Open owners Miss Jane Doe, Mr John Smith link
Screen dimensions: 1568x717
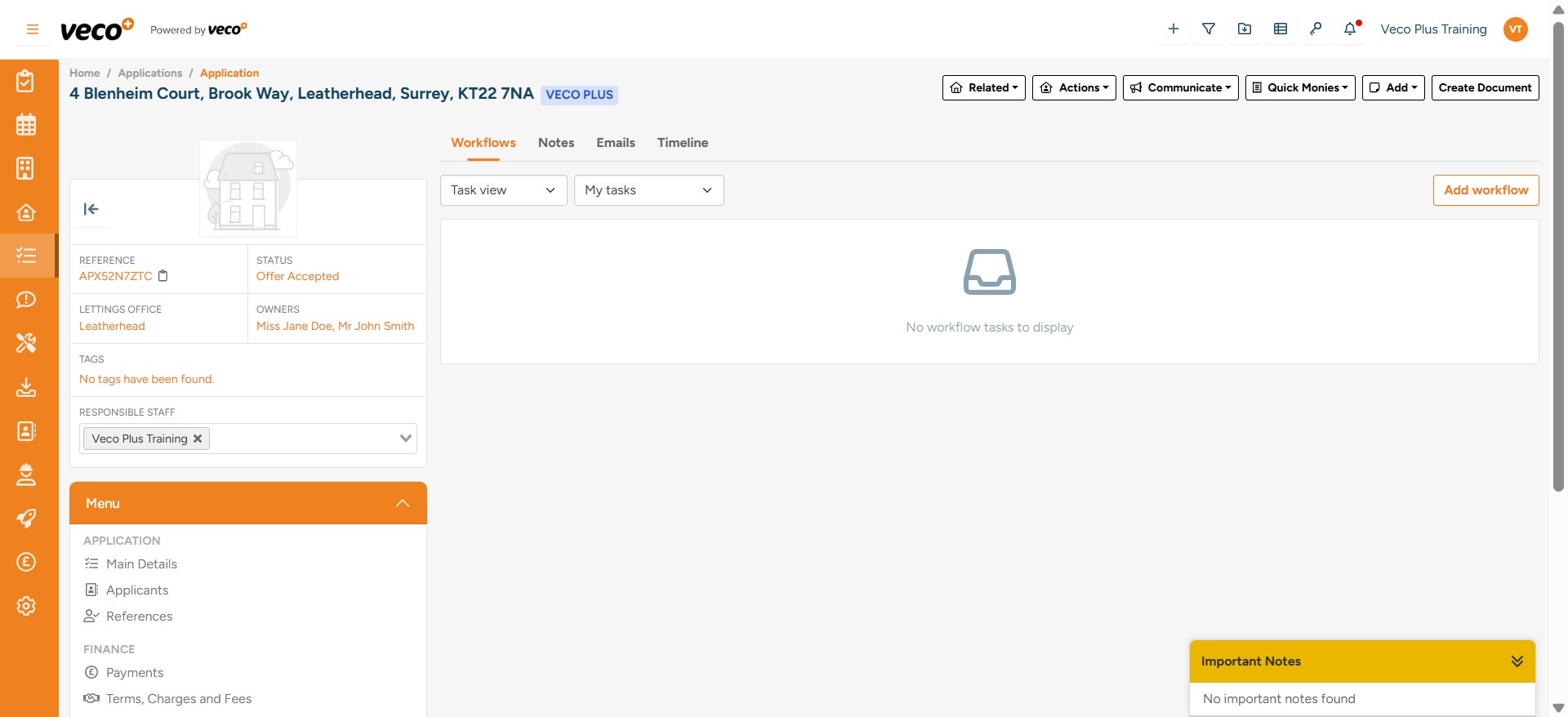coord(335,326)
